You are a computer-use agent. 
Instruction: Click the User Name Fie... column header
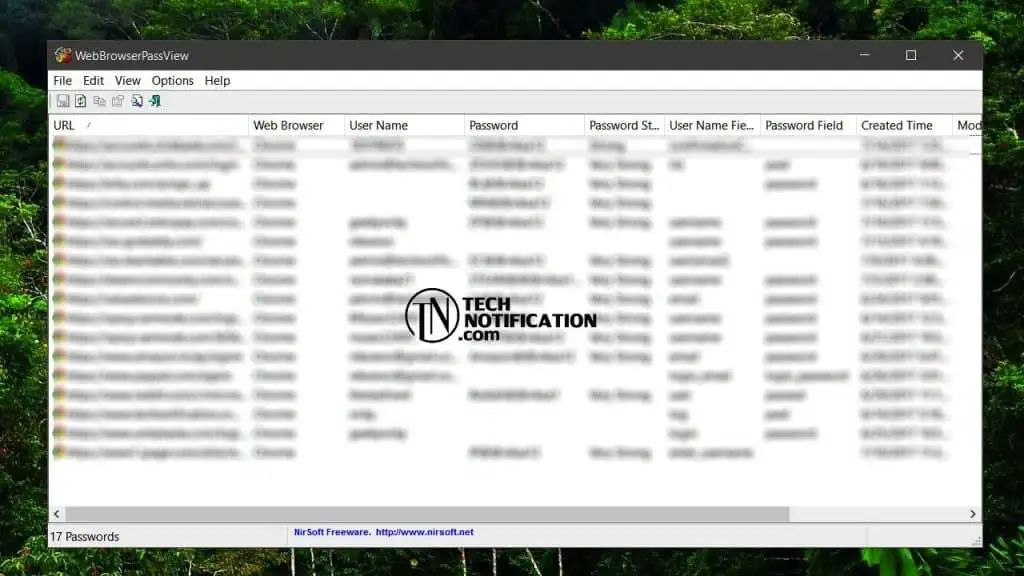pyautogui.click(x=712, y=125)
